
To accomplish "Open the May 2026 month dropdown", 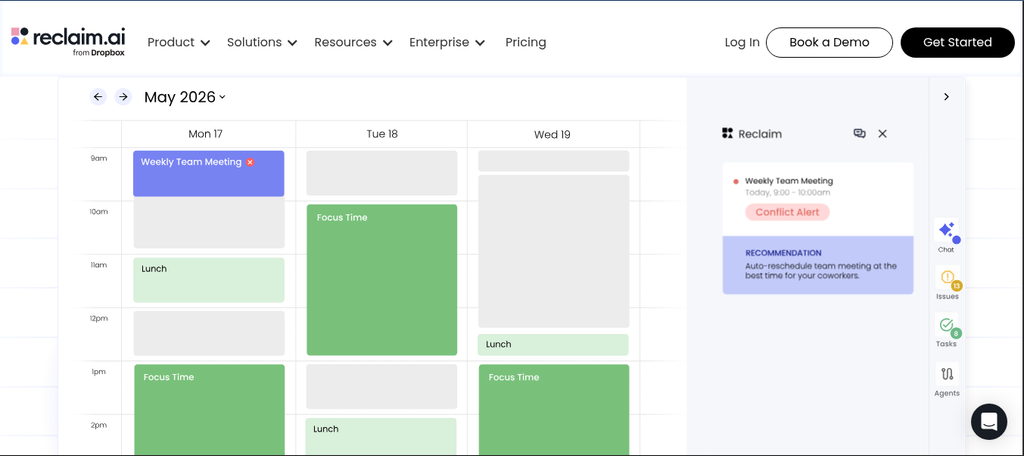I will point(185,97).
